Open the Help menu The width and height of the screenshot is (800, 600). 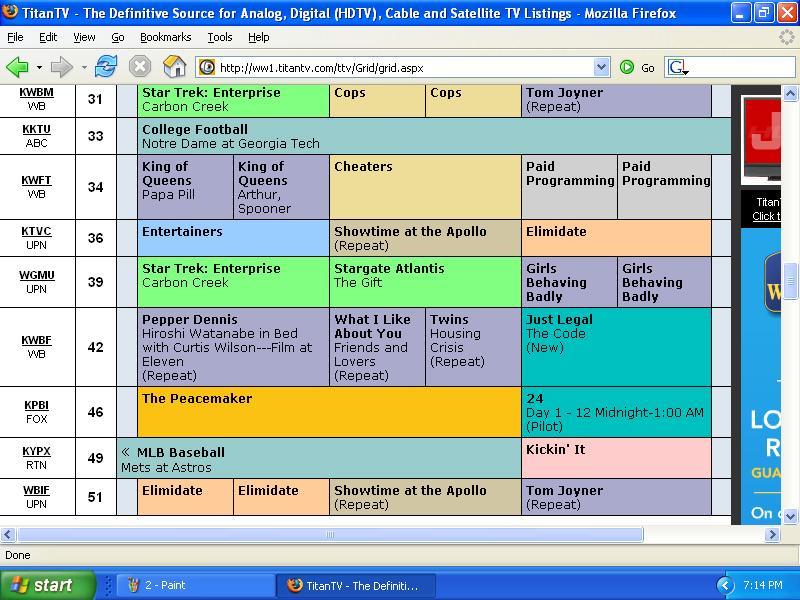[259, 37]
